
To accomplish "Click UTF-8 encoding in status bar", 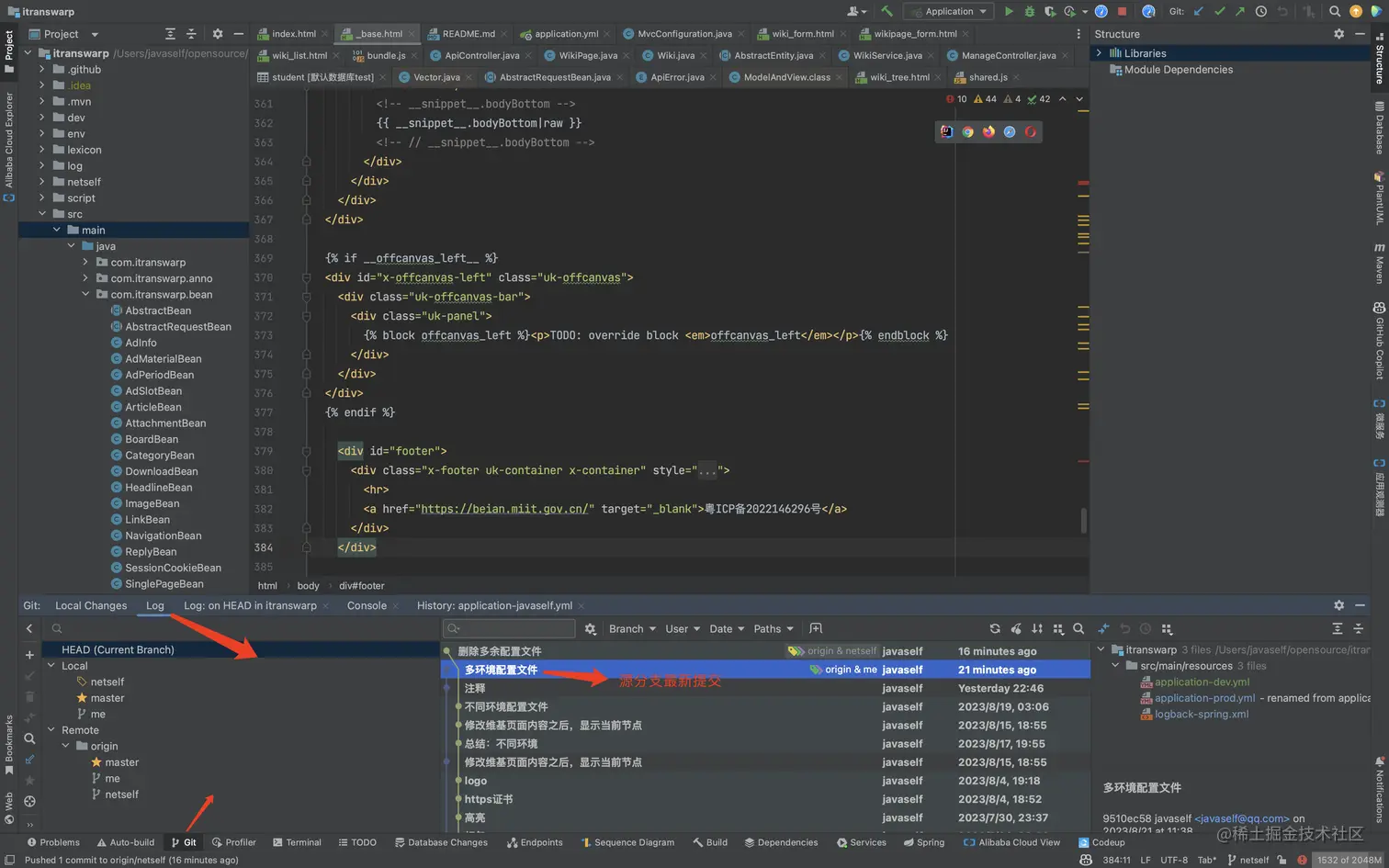I will pyautogui.click(x=1174, y=860).
